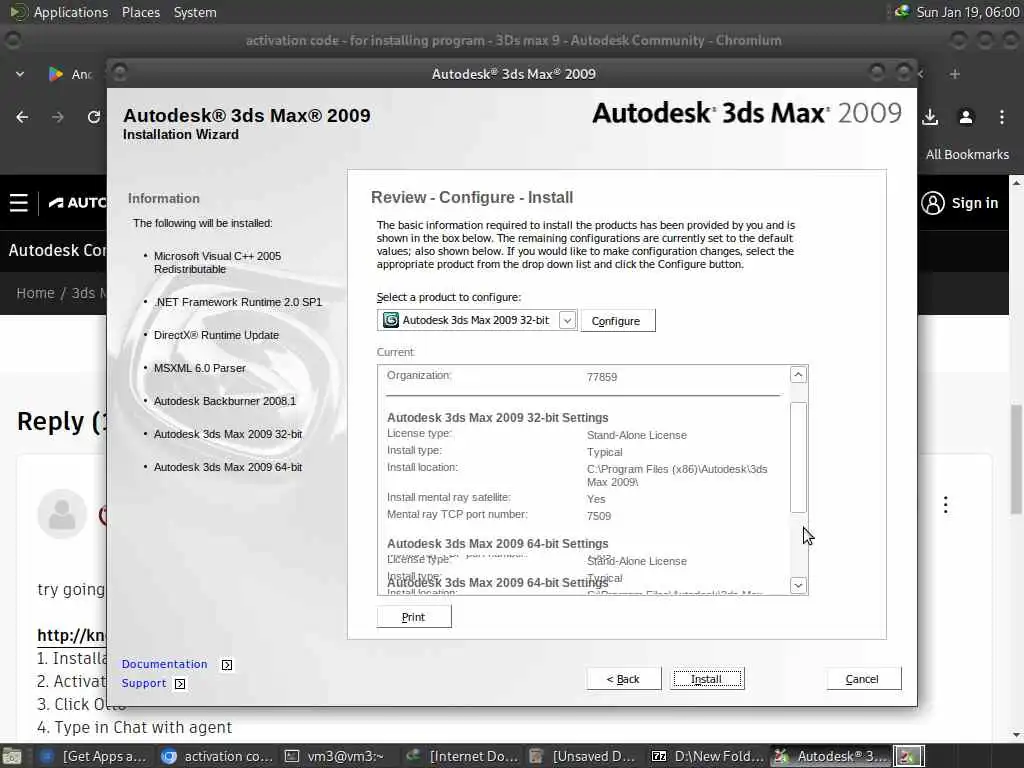Click the page scrollbar in Chromium
This screenshot has height=768, width=1024.
[x=1016, y=459]
